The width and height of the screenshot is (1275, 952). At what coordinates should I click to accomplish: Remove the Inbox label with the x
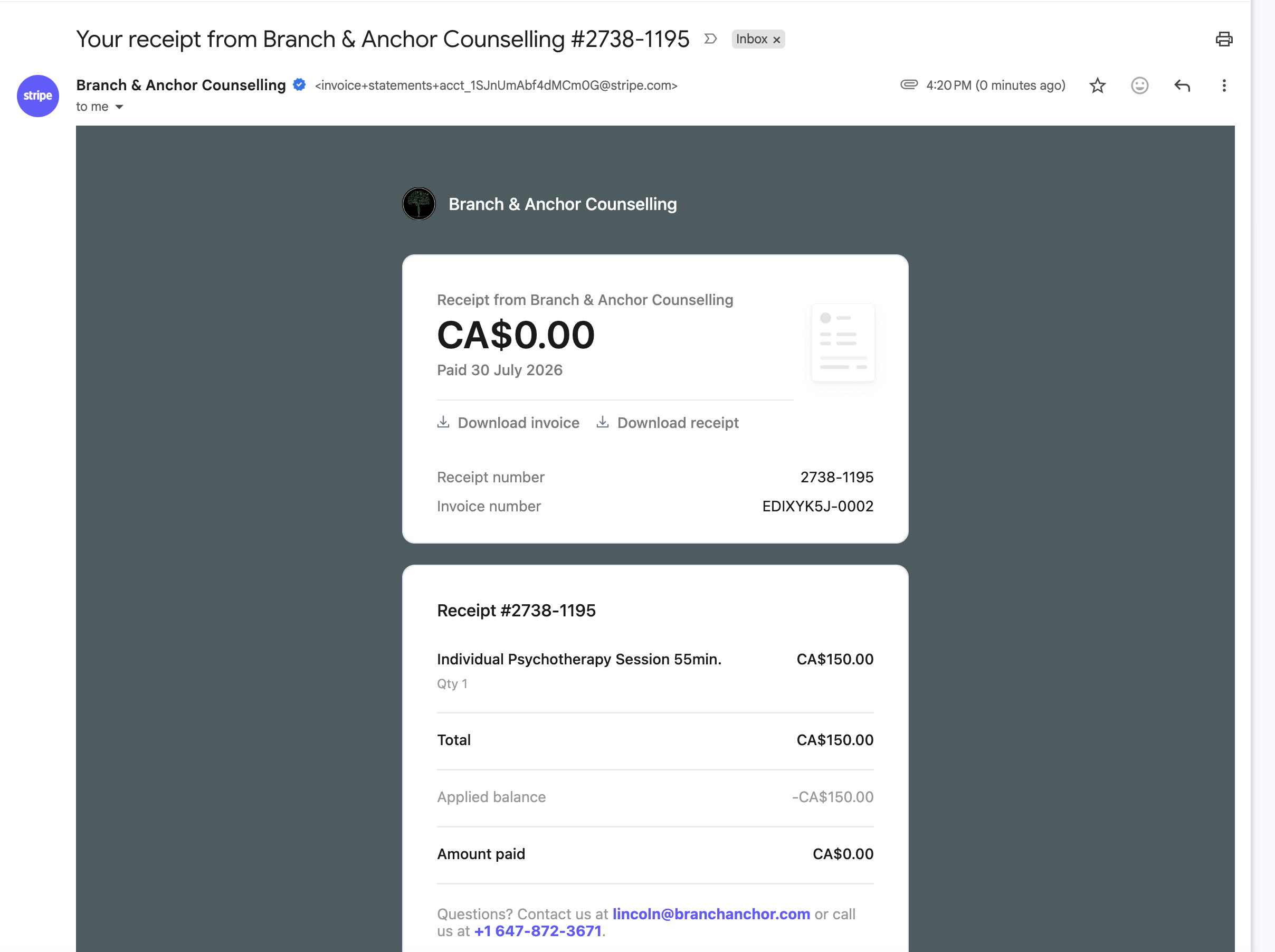(x=776, y=40)
